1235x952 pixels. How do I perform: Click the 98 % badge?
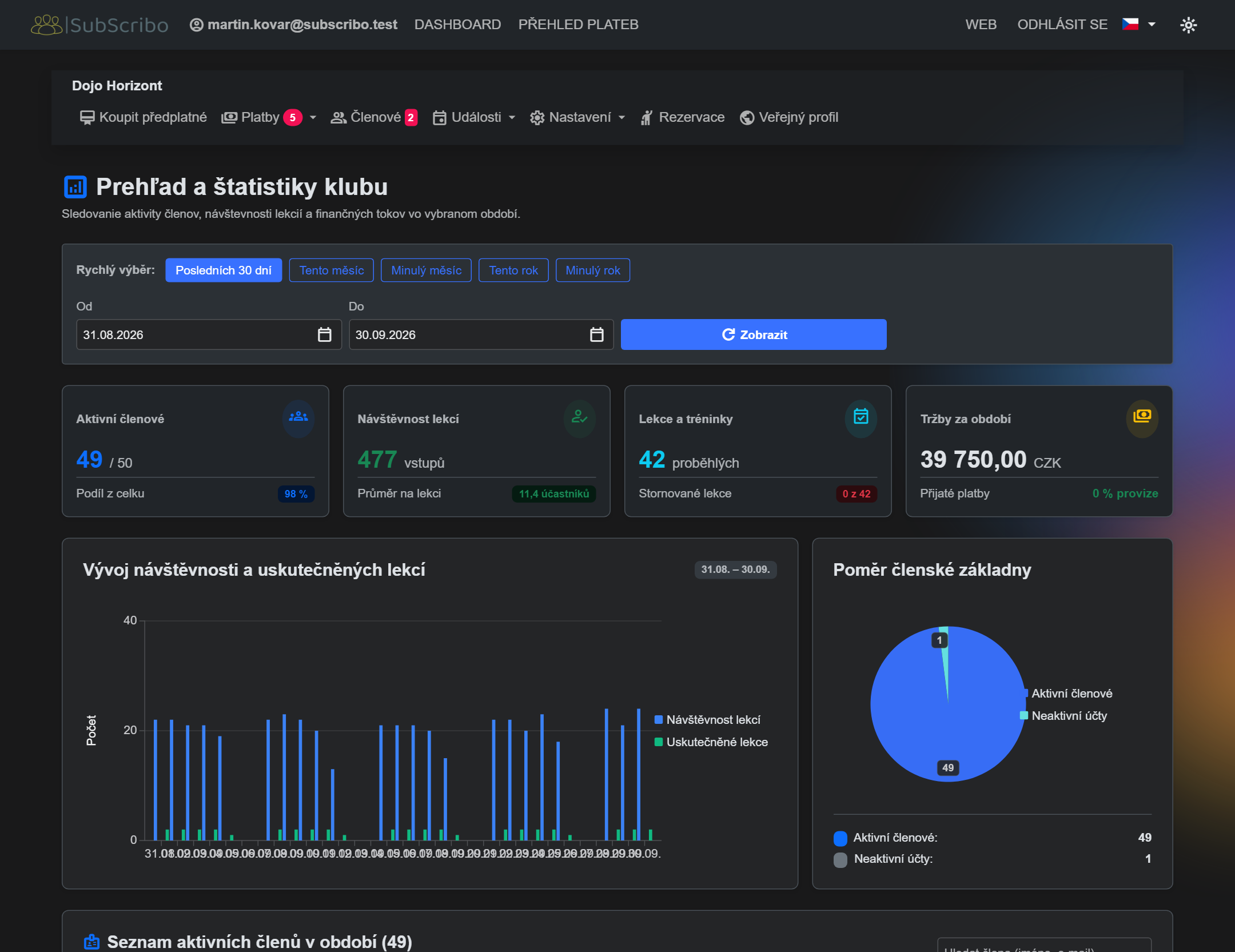pos(296,493)
